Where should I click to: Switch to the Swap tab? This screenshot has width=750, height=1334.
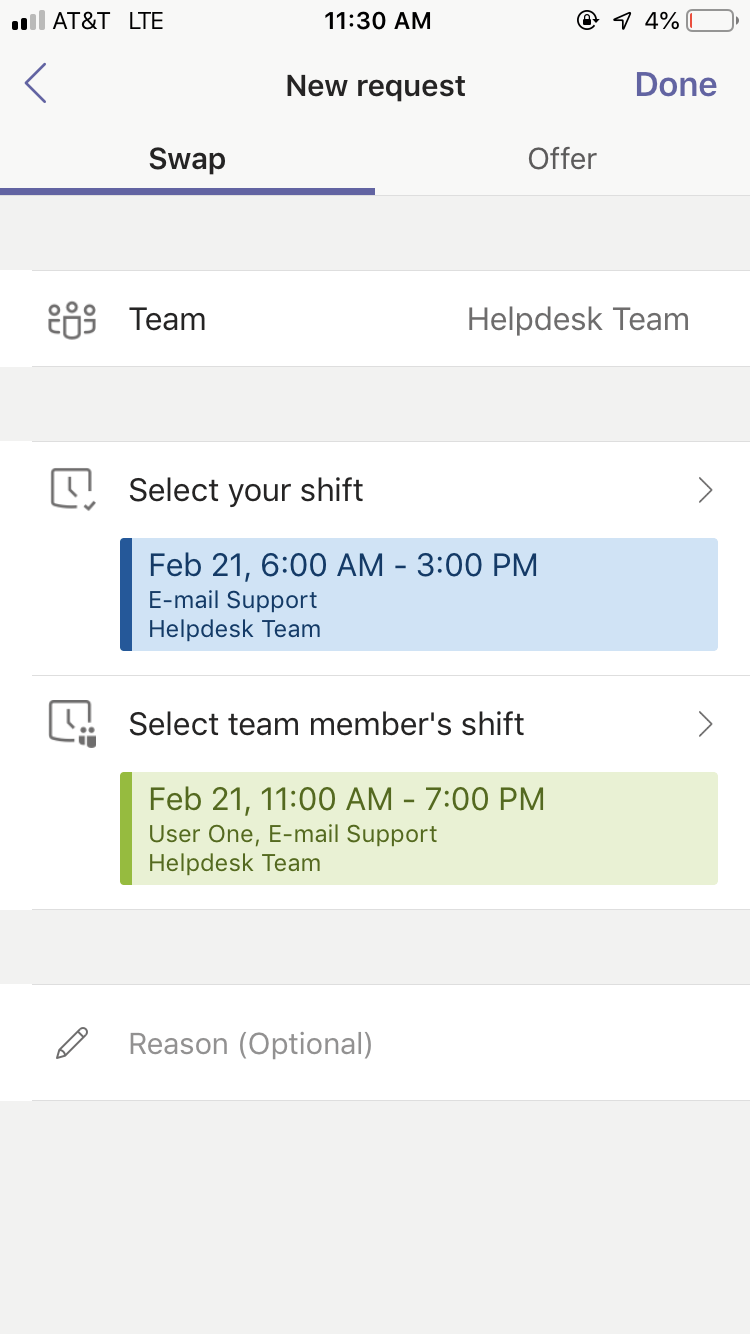point(187,160)
